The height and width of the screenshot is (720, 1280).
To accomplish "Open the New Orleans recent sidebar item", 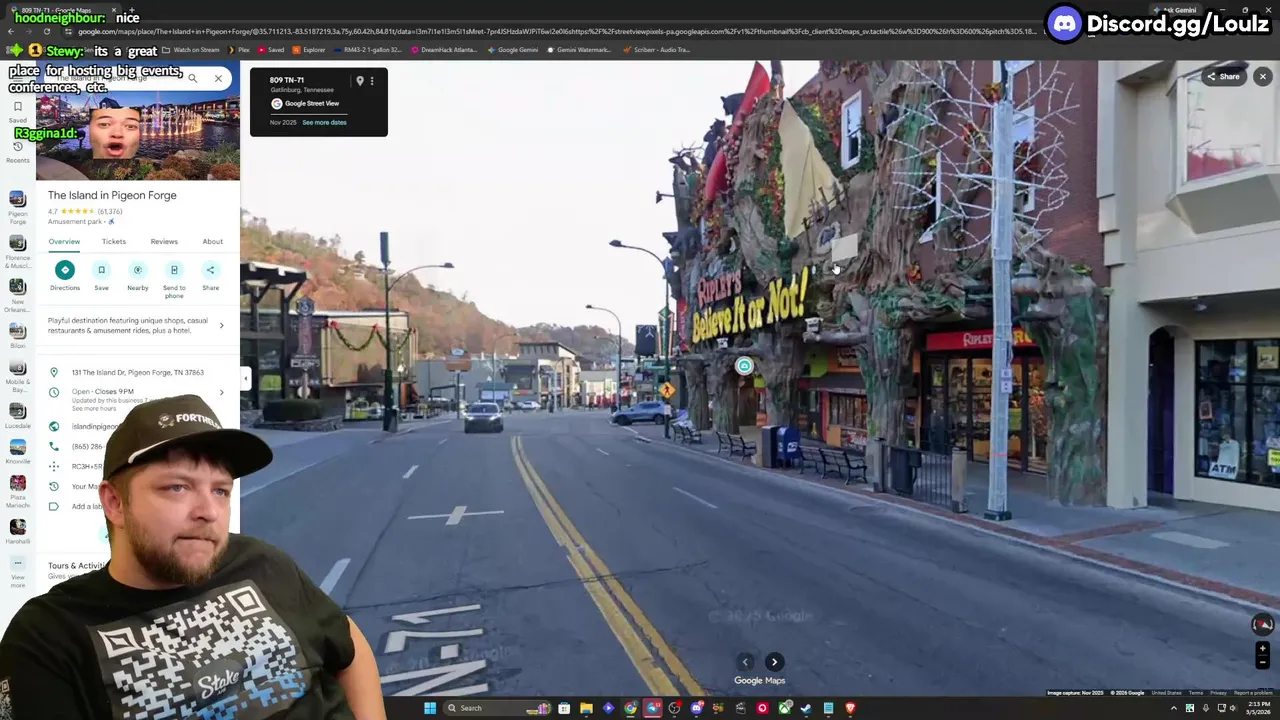I will (x=17, y=297).
